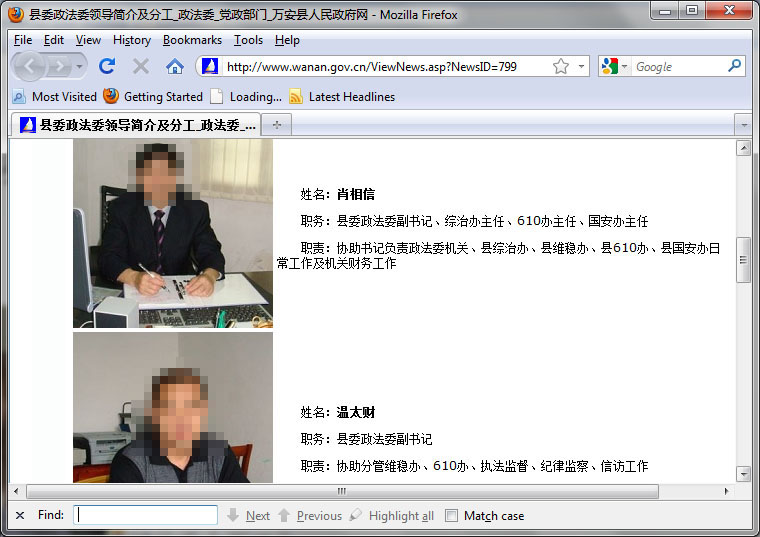Enable the Match case checkbox

(x=451, y=515)
